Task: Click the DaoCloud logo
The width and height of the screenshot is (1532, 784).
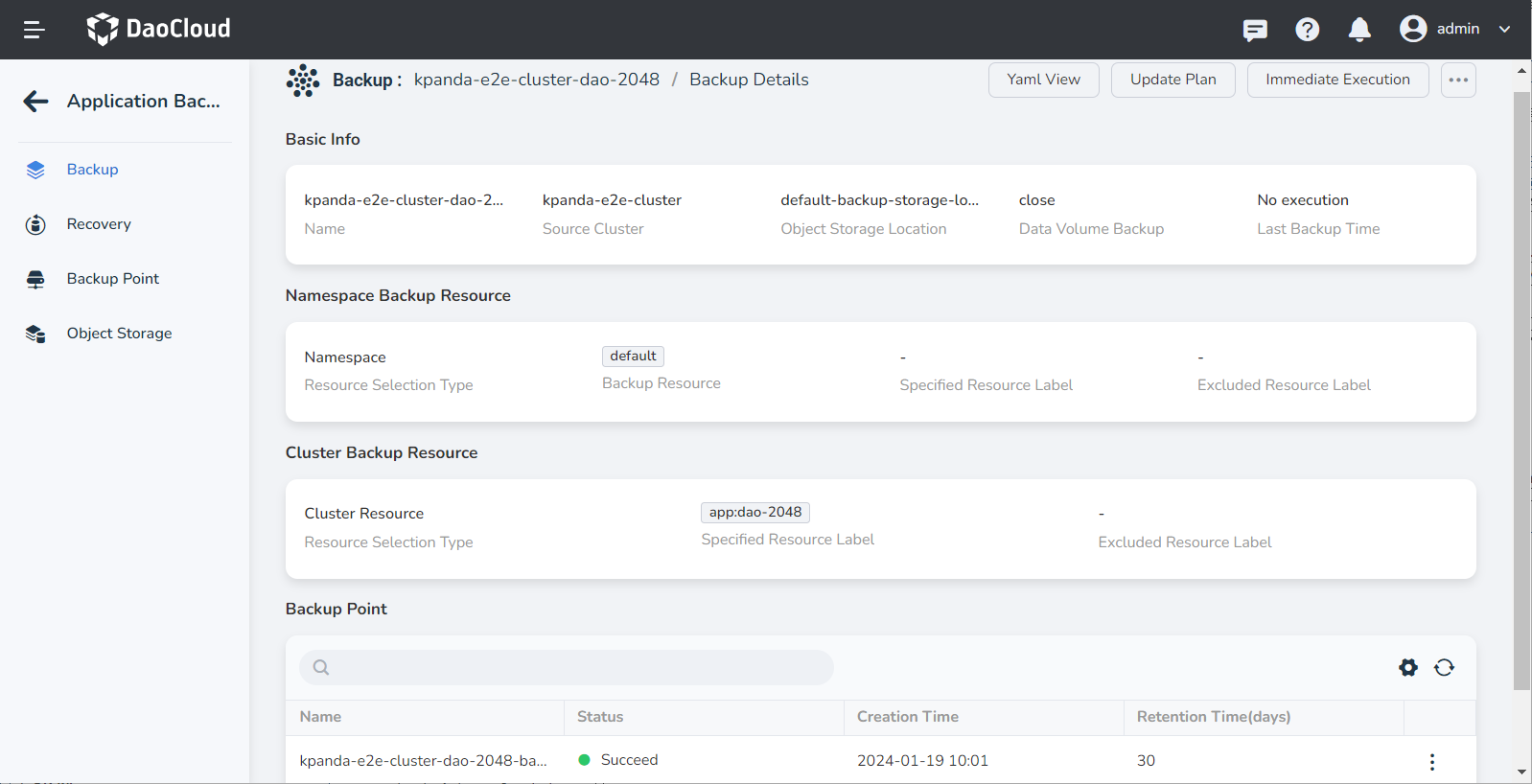Action: (159, 29)
